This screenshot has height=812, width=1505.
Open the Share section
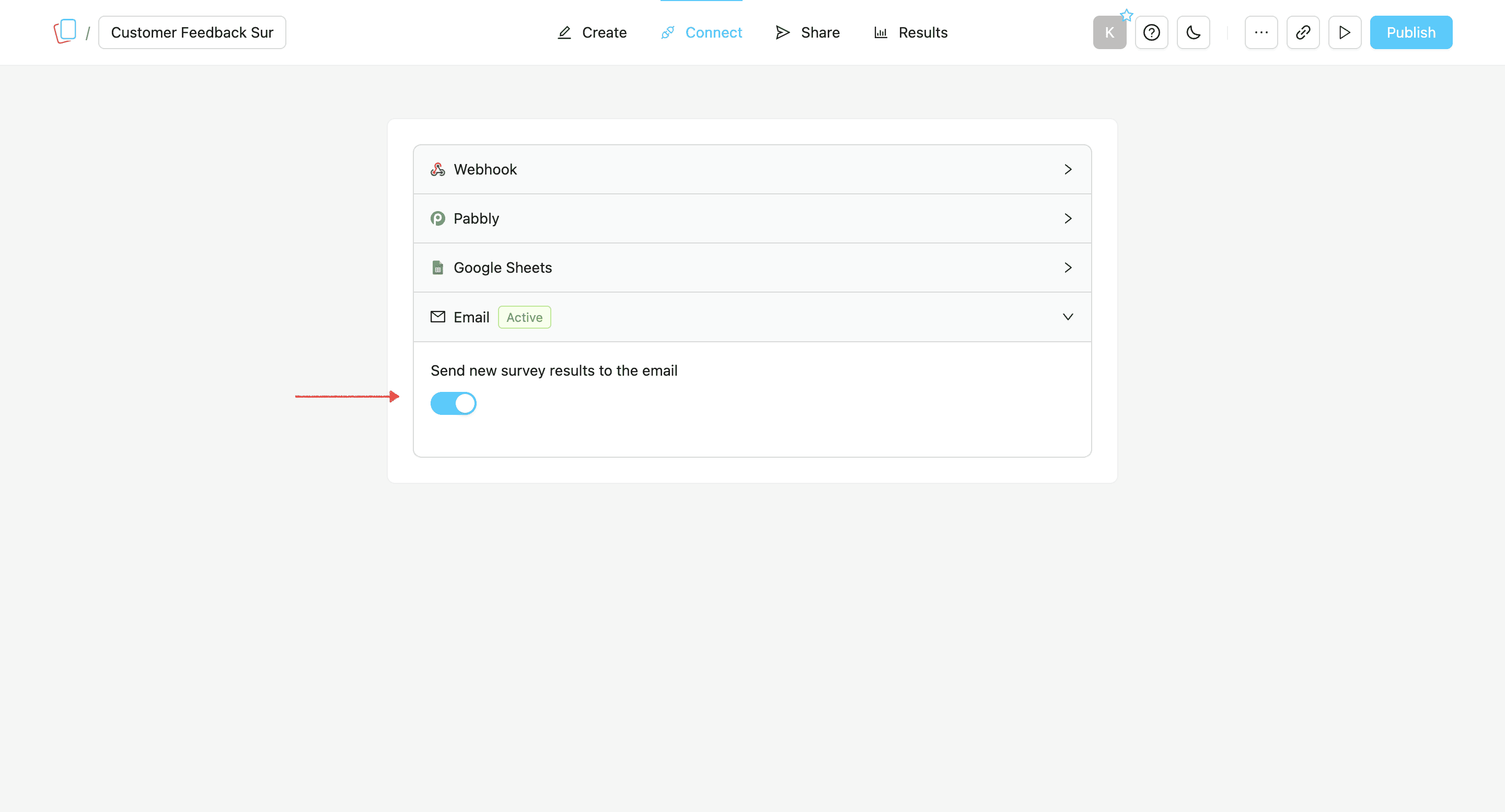tap(807, 32)
